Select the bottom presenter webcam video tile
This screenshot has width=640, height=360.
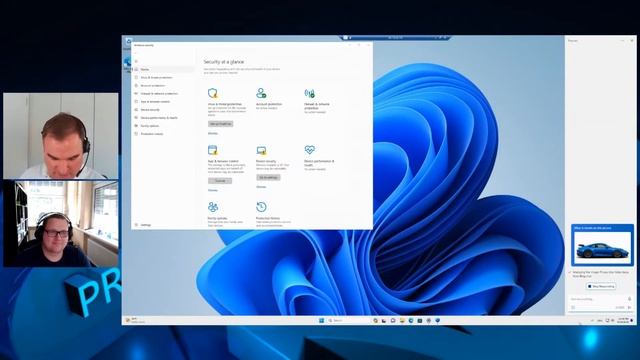pos(61,224)
